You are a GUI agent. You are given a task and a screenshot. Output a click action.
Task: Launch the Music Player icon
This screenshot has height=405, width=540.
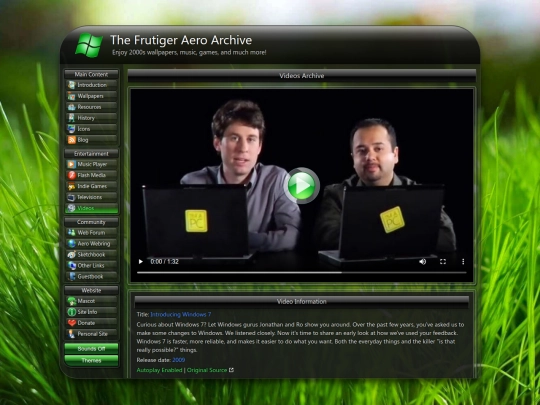[71, 164]
